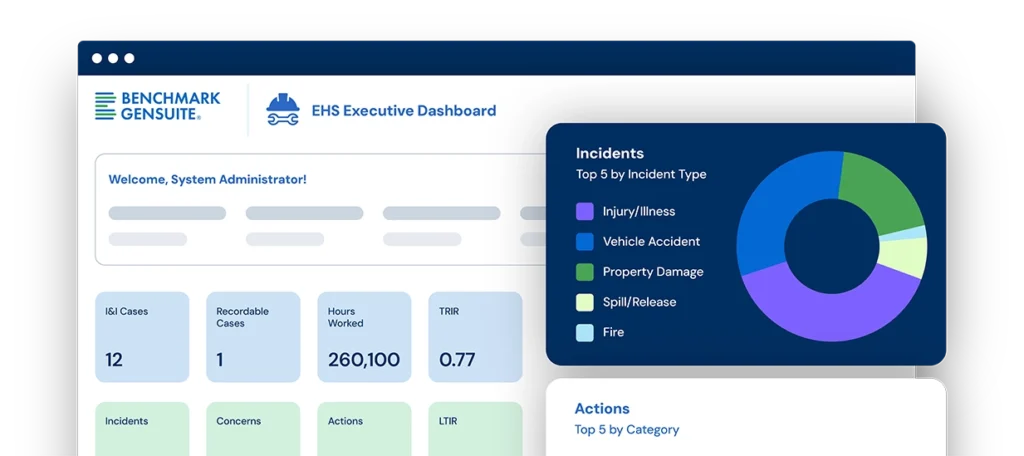Click the first window control dot
This screenshot has height=456, width=1024.
pos(97,58)
